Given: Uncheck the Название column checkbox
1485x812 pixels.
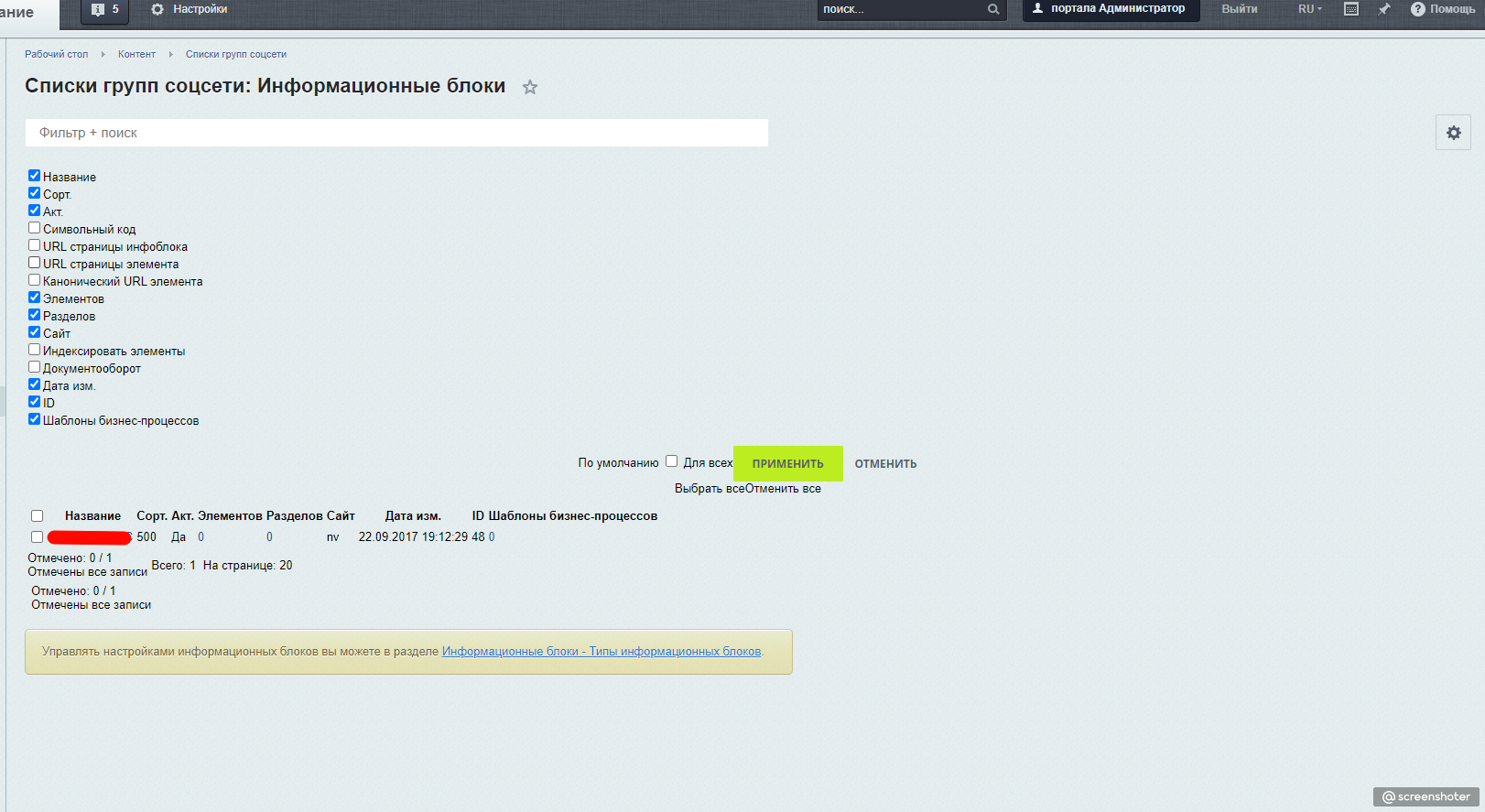Looking at the screenshot, I should 34,176.
